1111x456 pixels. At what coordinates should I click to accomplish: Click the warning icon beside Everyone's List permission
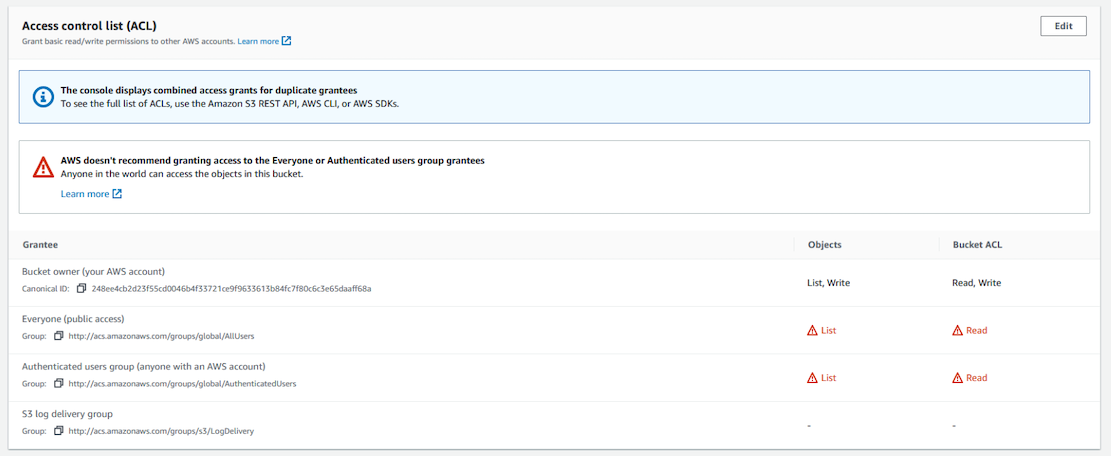pos(812,330)
